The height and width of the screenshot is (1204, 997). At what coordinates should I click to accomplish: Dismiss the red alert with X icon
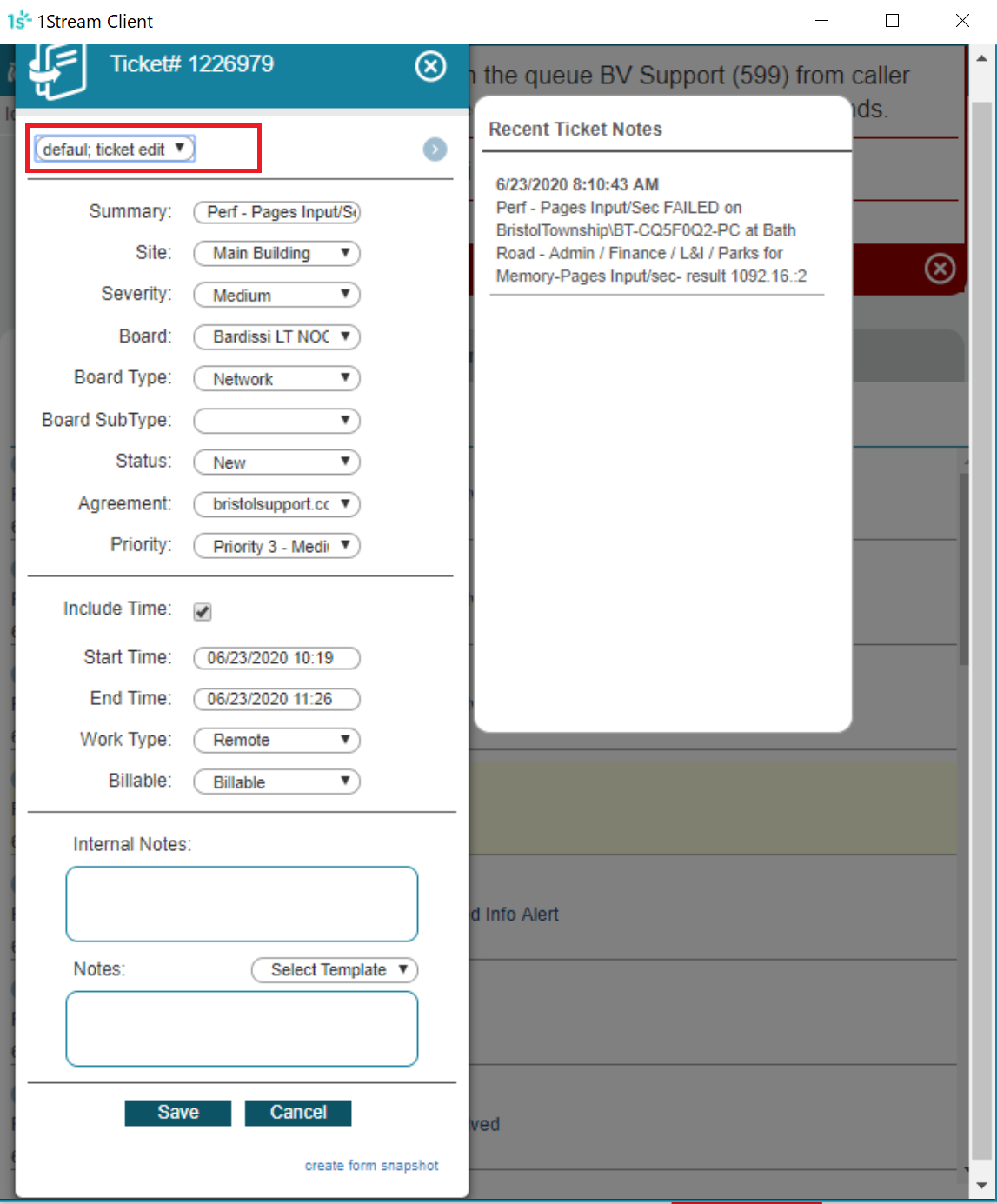click(x=940, y=269)
